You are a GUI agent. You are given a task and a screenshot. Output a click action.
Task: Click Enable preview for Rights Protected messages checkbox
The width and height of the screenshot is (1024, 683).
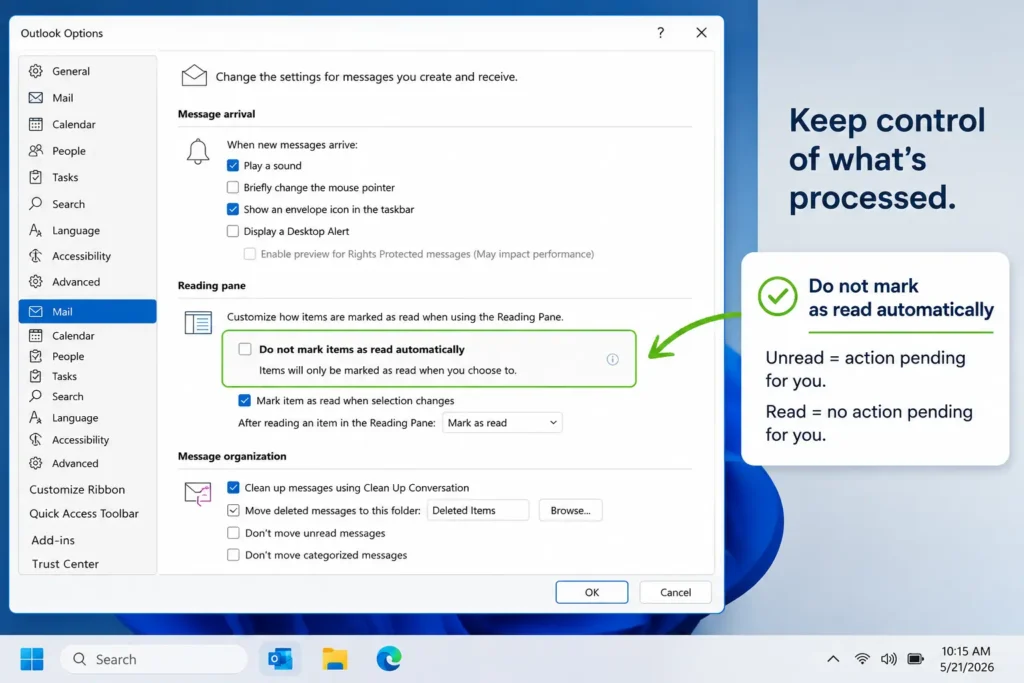[x=249, y=253]
